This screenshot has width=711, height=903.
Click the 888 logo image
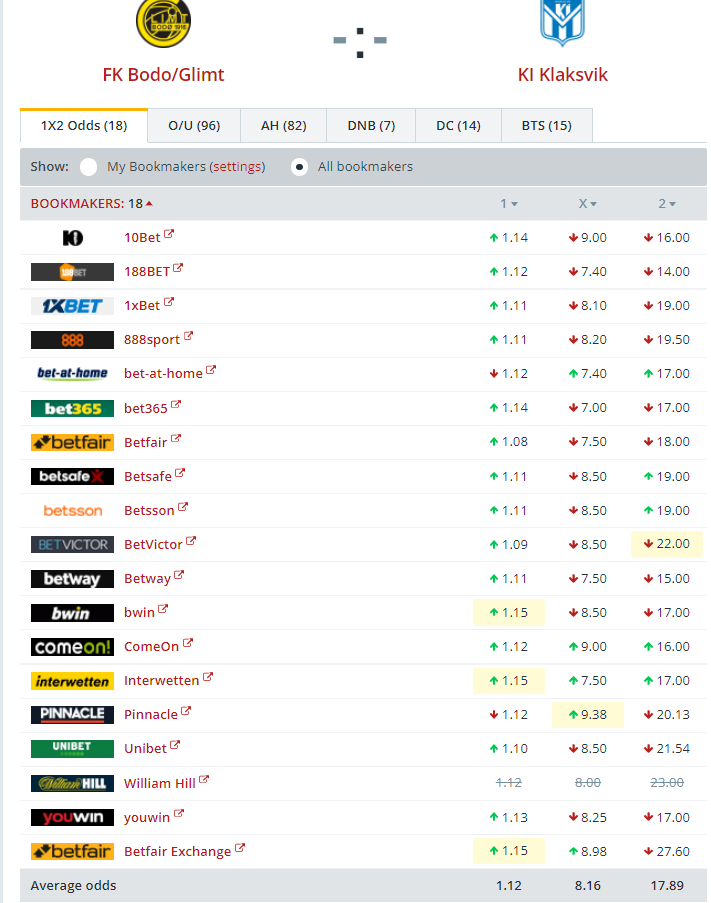point(73,340)
